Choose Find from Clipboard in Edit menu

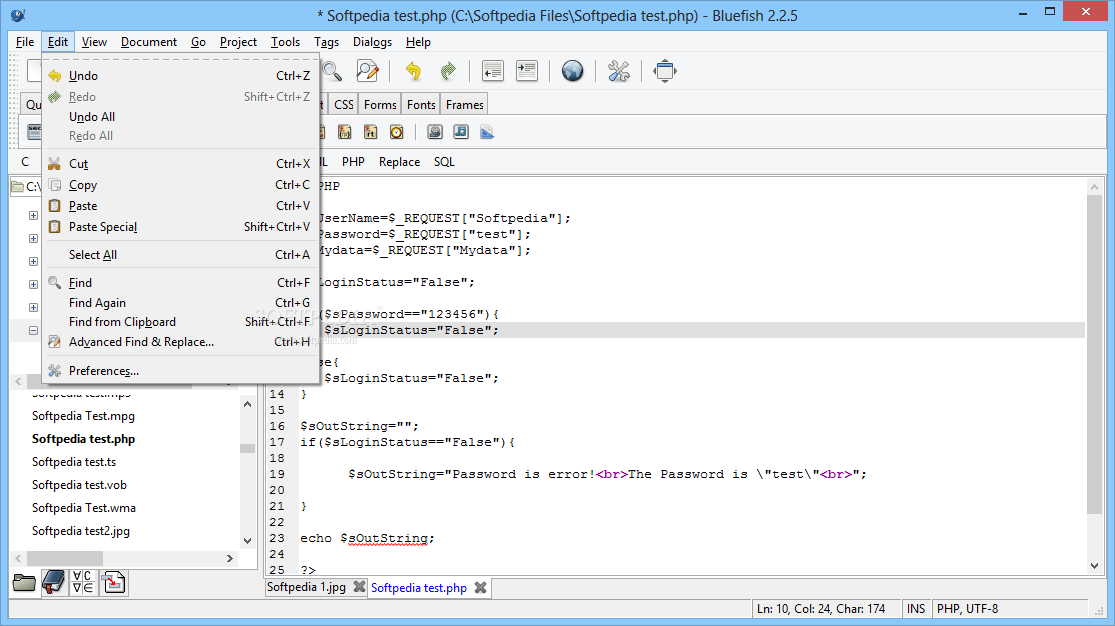180,322
